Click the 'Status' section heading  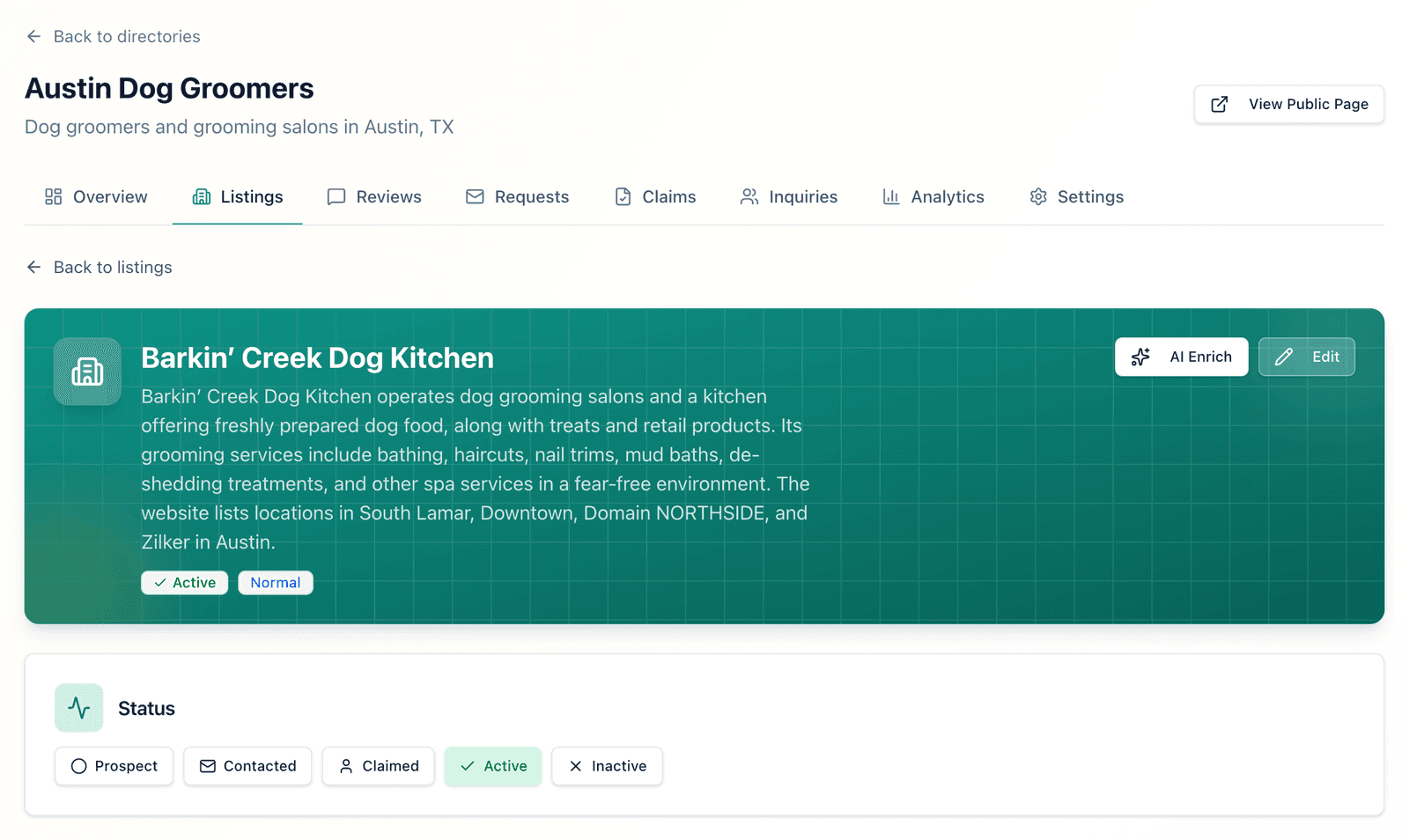click(146, 709)
